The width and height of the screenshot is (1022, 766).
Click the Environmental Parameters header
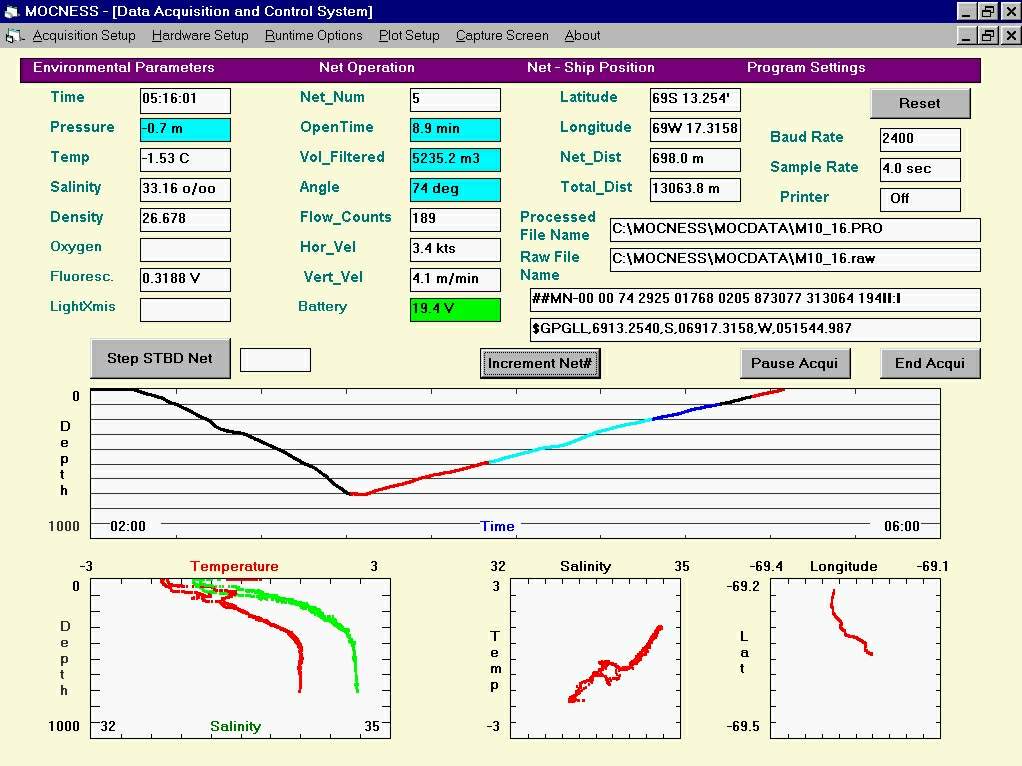click(123, 68)
